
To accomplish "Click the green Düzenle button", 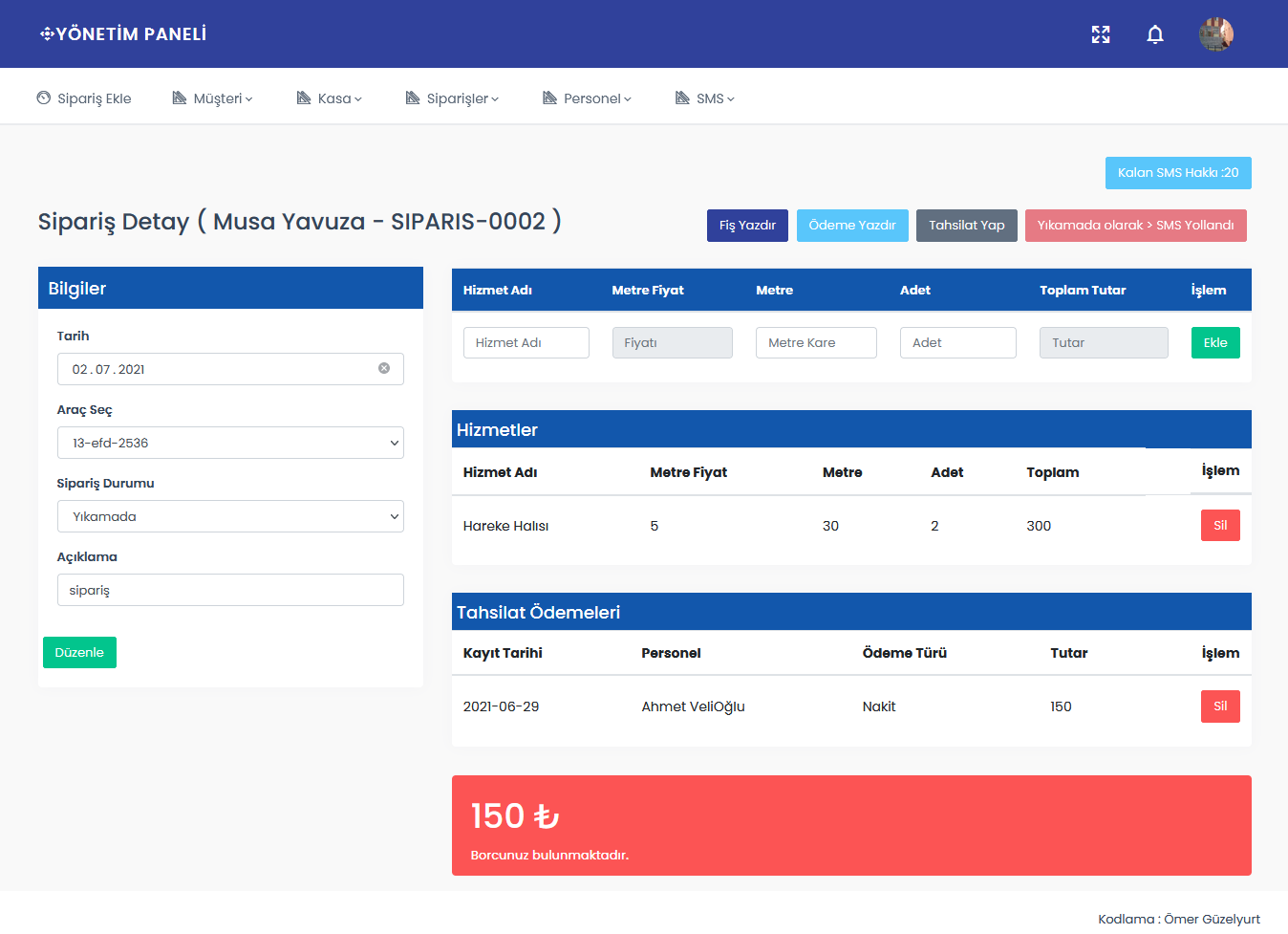I will pyautogui.click(x=79, y=652).
